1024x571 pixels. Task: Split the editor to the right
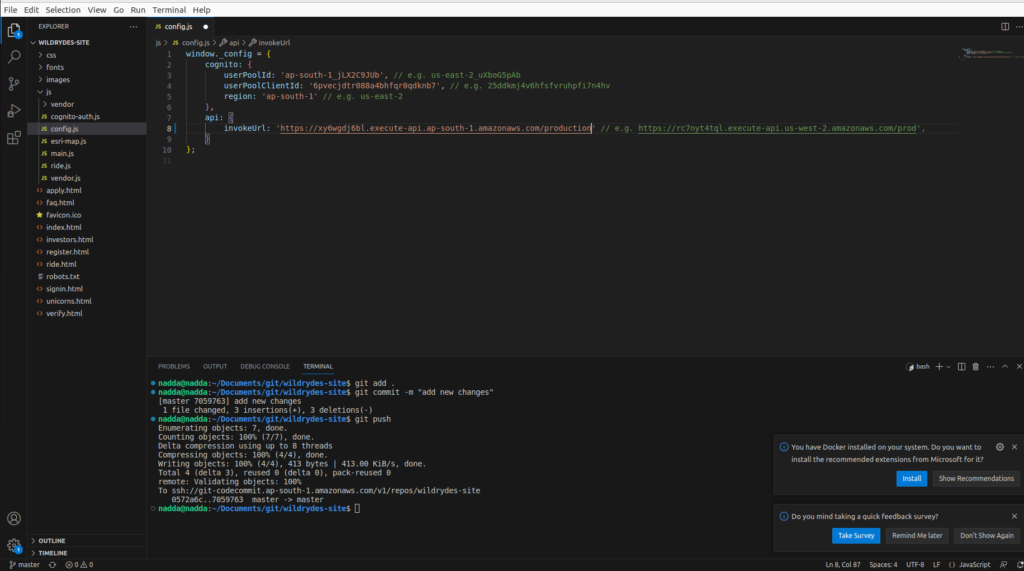[x=1005, y=27]
